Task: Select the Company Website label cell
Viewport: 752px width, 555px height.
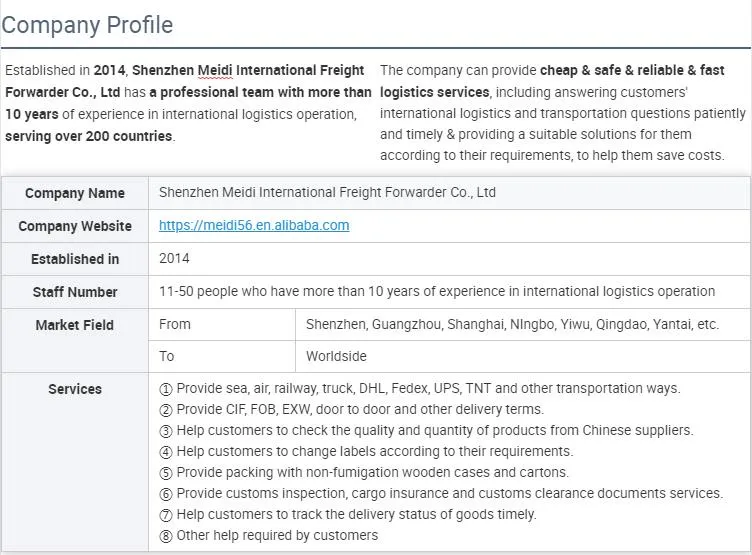Action: point(75,226)
